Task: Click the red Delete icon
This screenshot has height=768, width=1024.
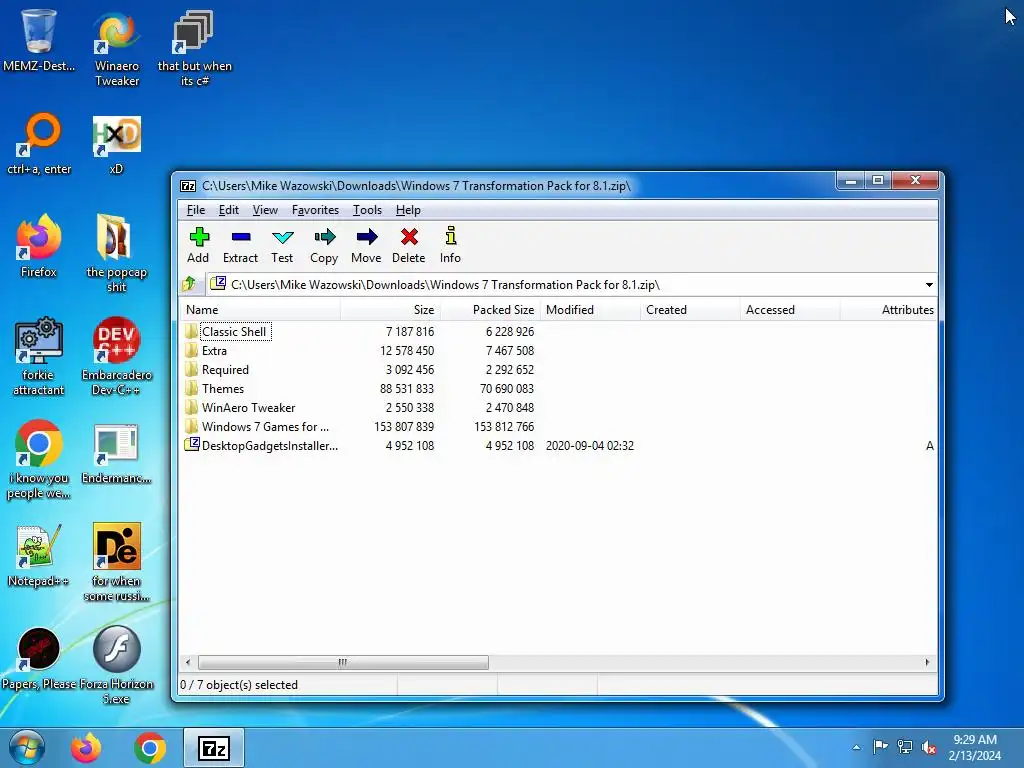Action: pyautogui.click(x=409, y=245)
